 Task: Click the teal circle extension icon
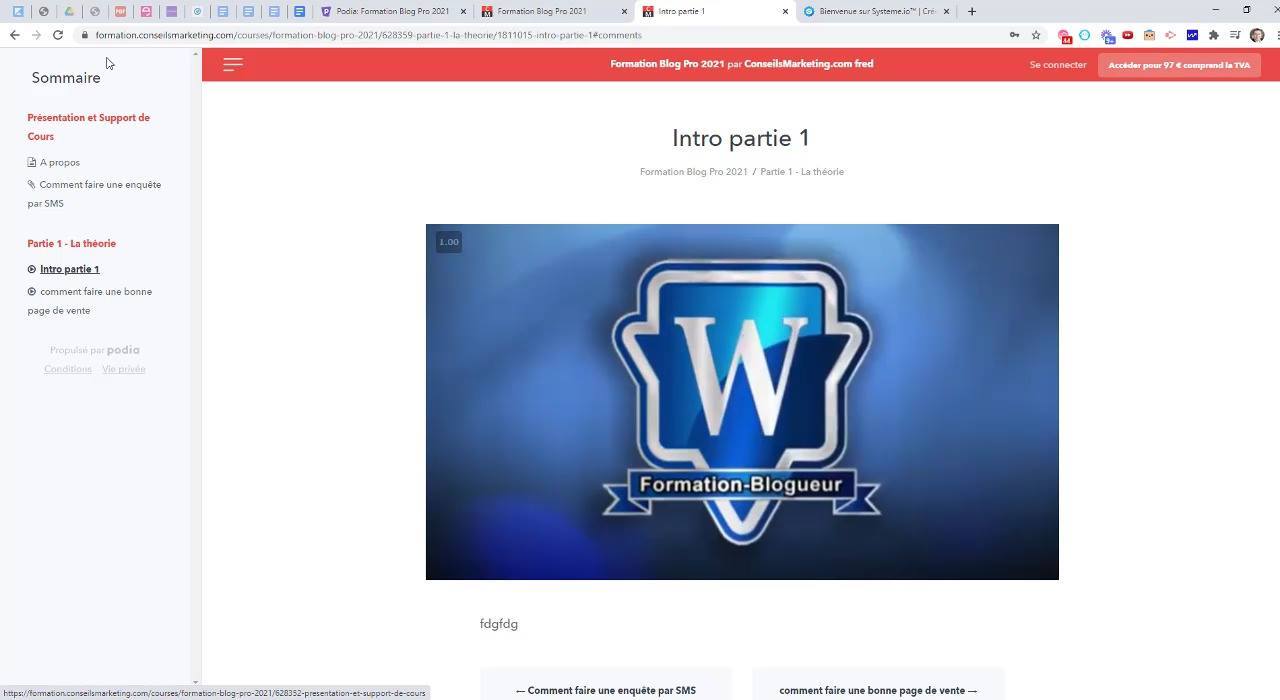[1084, 35]
